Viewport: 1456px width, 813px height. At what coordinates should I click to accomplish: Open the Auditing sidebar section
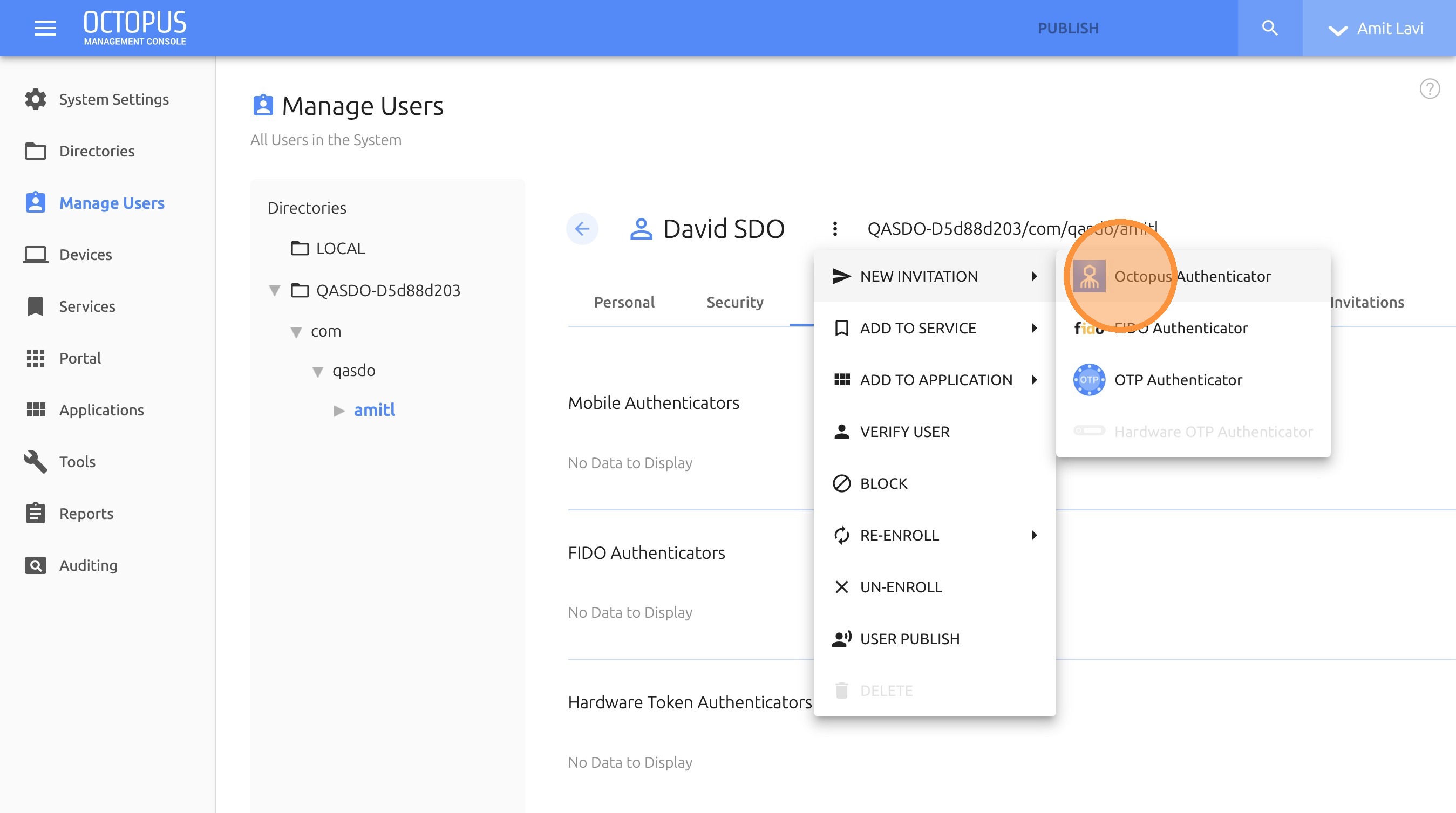tap(87, 565)
